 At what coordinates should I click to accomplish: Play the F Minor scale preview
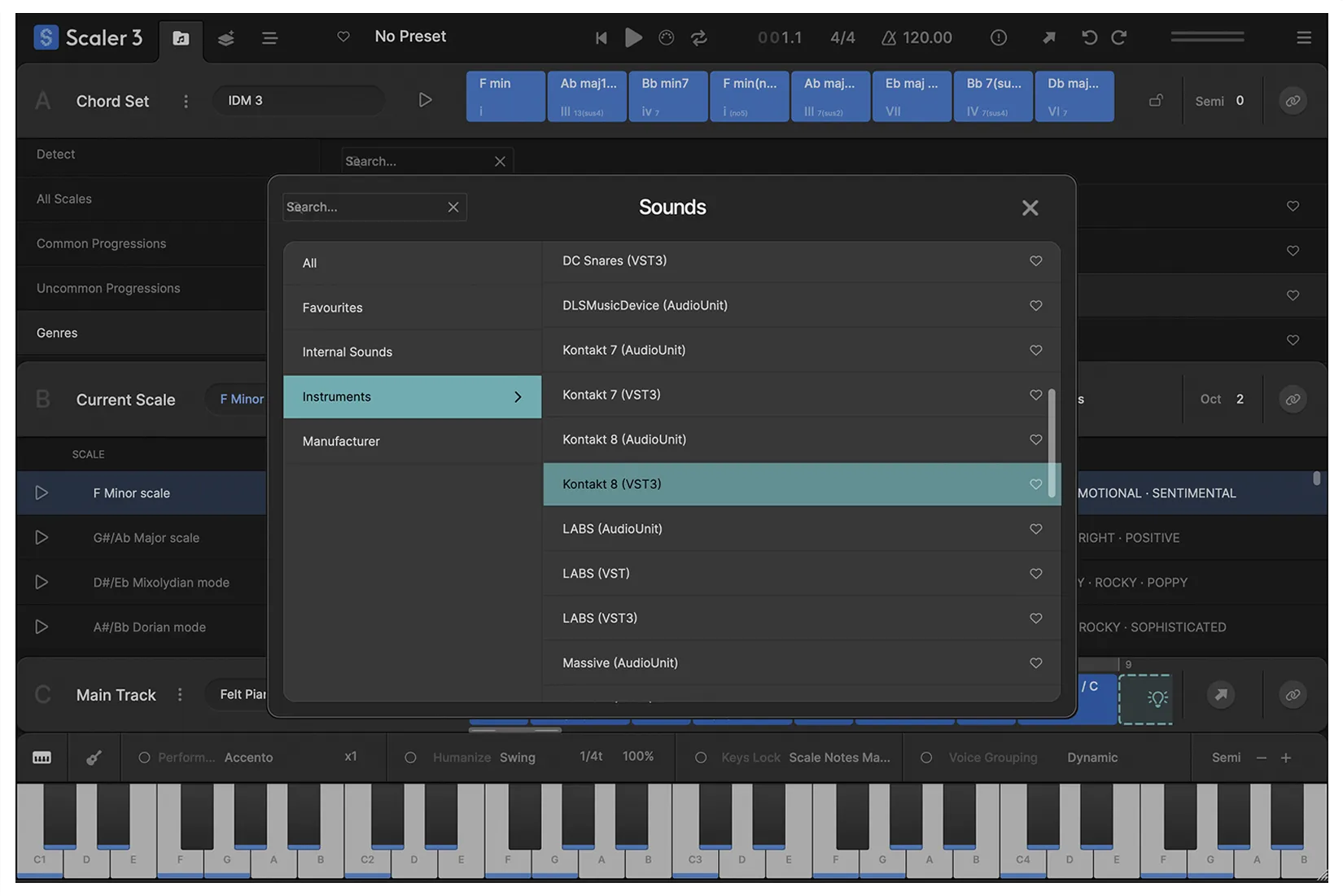coord(42,493)
